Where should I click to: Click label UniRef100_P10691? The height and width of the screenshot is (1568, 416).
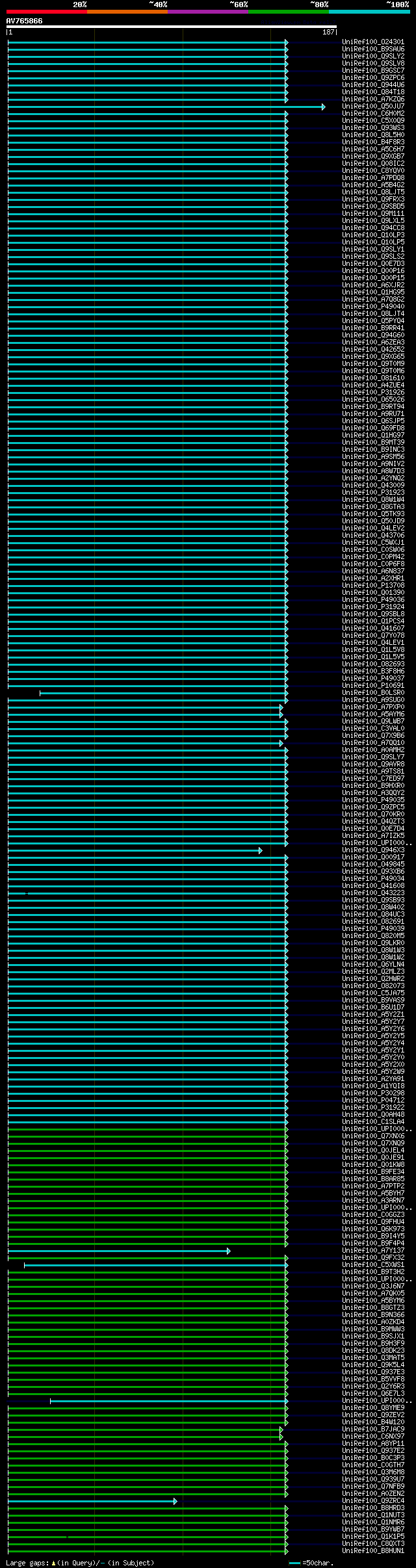tap(373, 685)
